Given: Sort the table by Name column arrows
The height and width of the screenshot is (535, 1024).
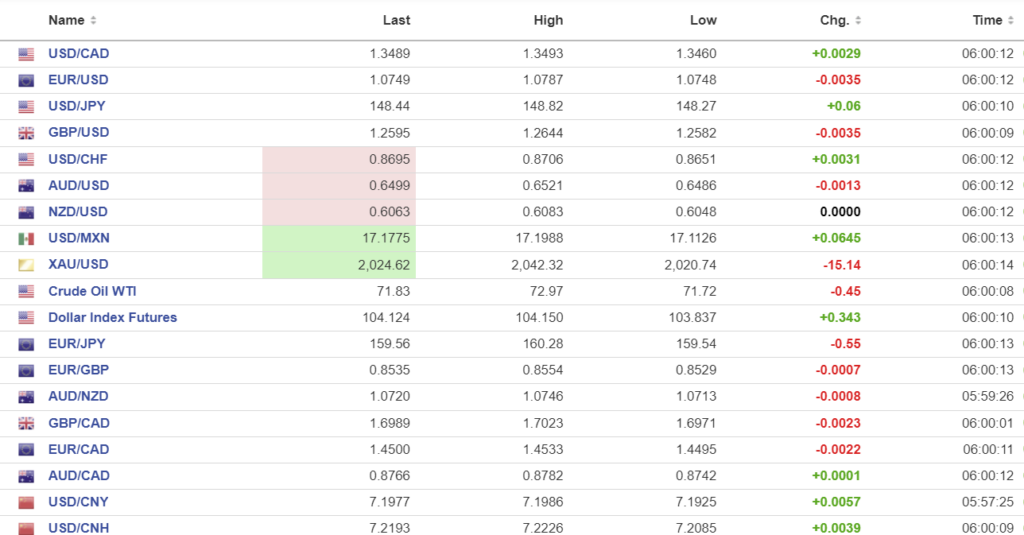Looking at the screenshot, I should (x=93, y=21).
